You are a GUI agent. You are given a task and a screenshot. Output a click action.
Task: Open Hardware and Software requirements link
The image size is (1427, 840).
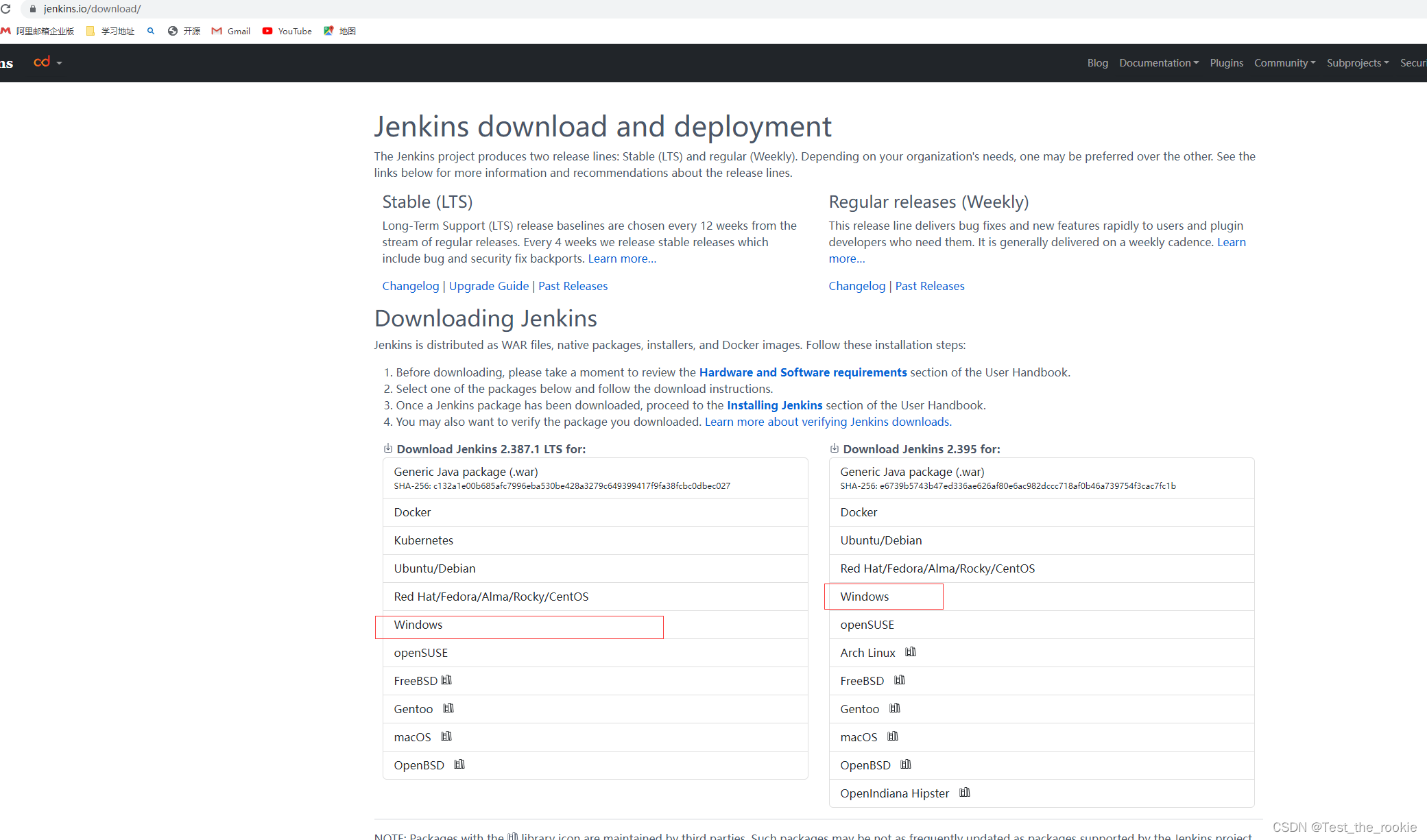pos(803,372)
